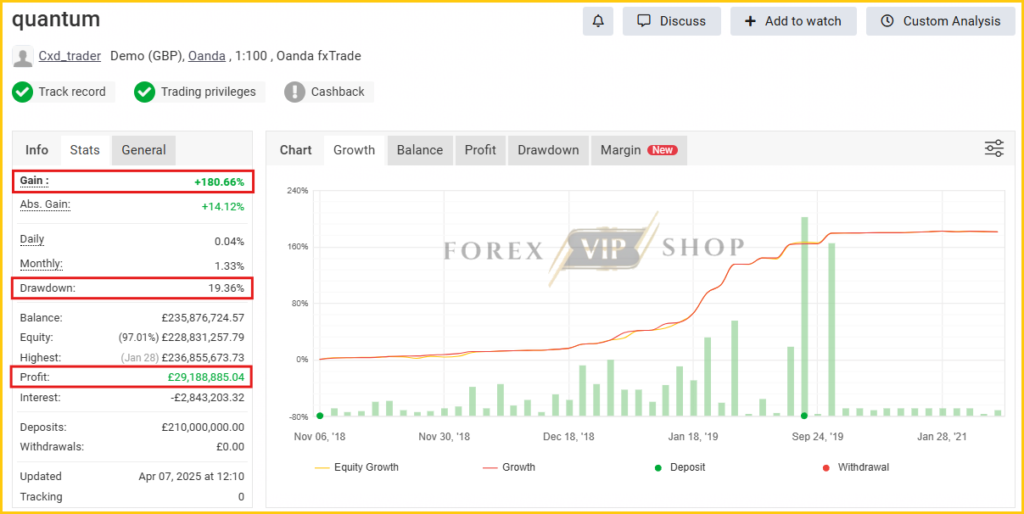This screenshot has height=514, width=1024.
Task: Select the Profit chart tab
Action: (480, 150)
